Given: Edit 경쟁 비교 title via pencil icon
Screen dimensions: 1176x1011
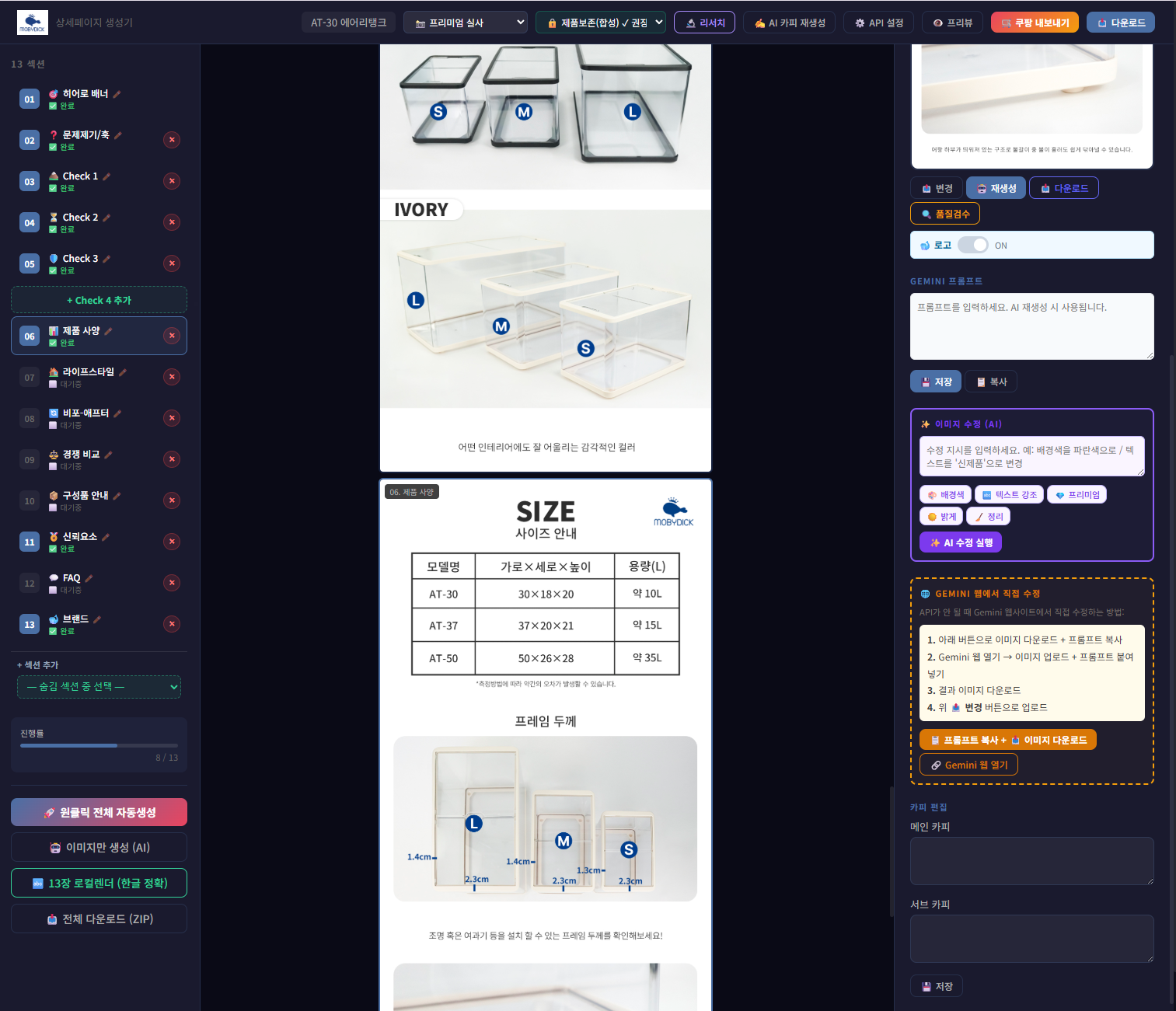Looking at the screenshot, I should coord(108,455).
